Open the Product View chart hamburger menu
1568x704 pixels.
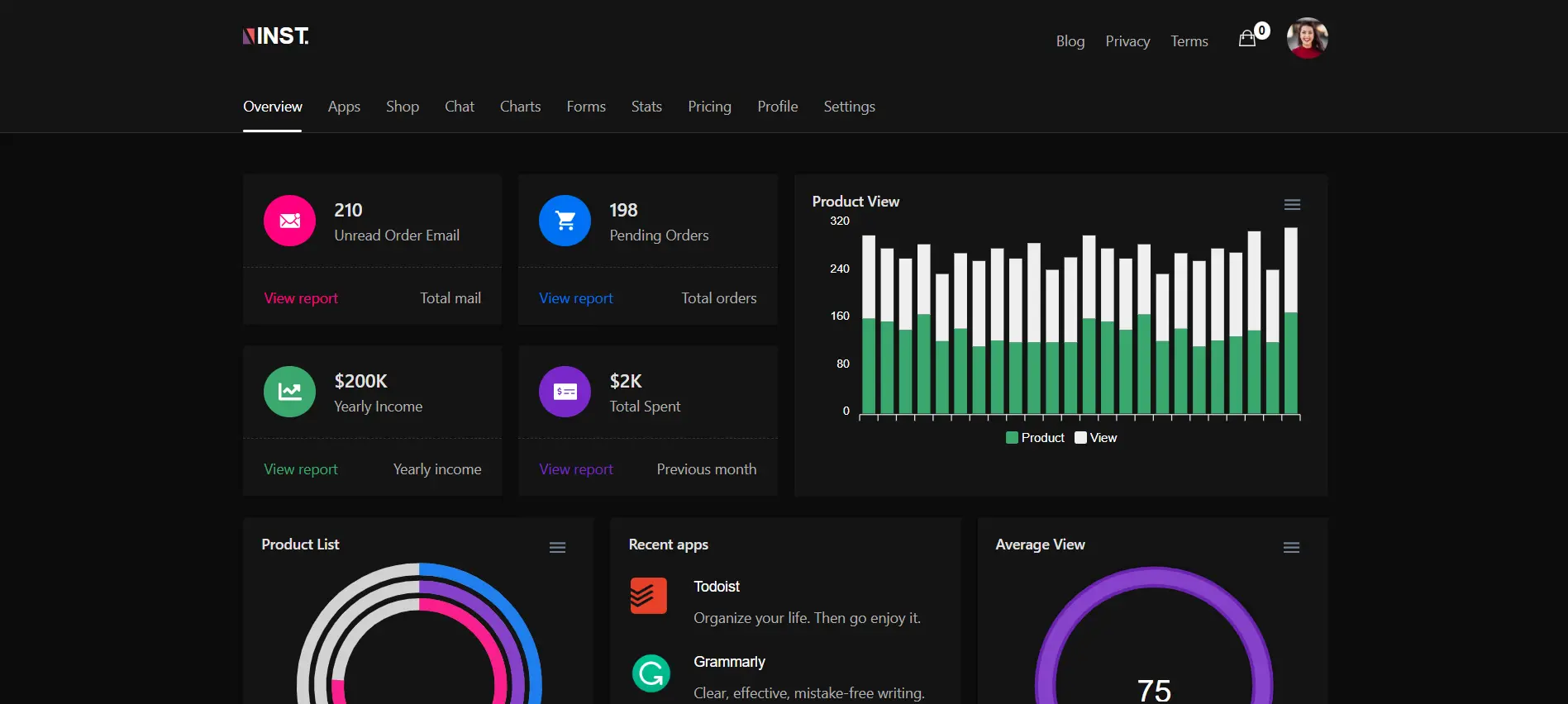1292,205
